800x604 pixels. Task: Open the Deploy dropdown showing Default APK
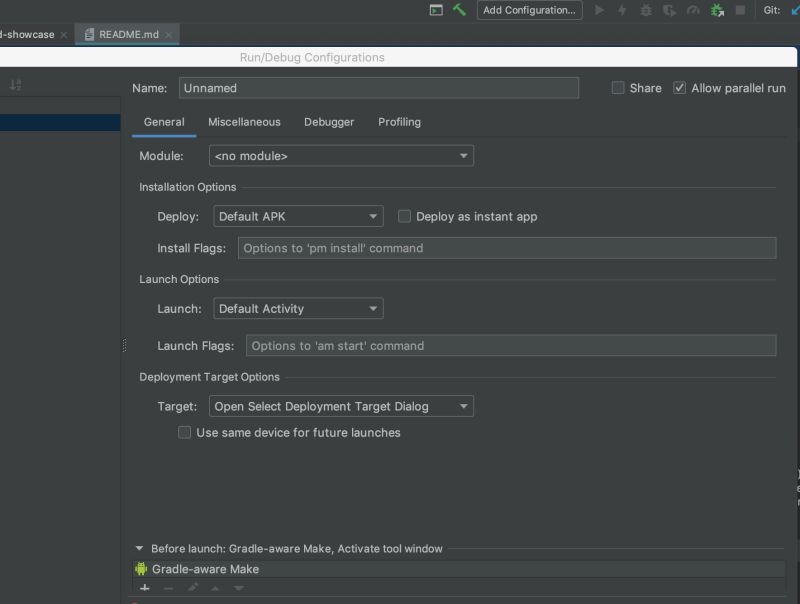pyautogui.click(x=297, y=216)
